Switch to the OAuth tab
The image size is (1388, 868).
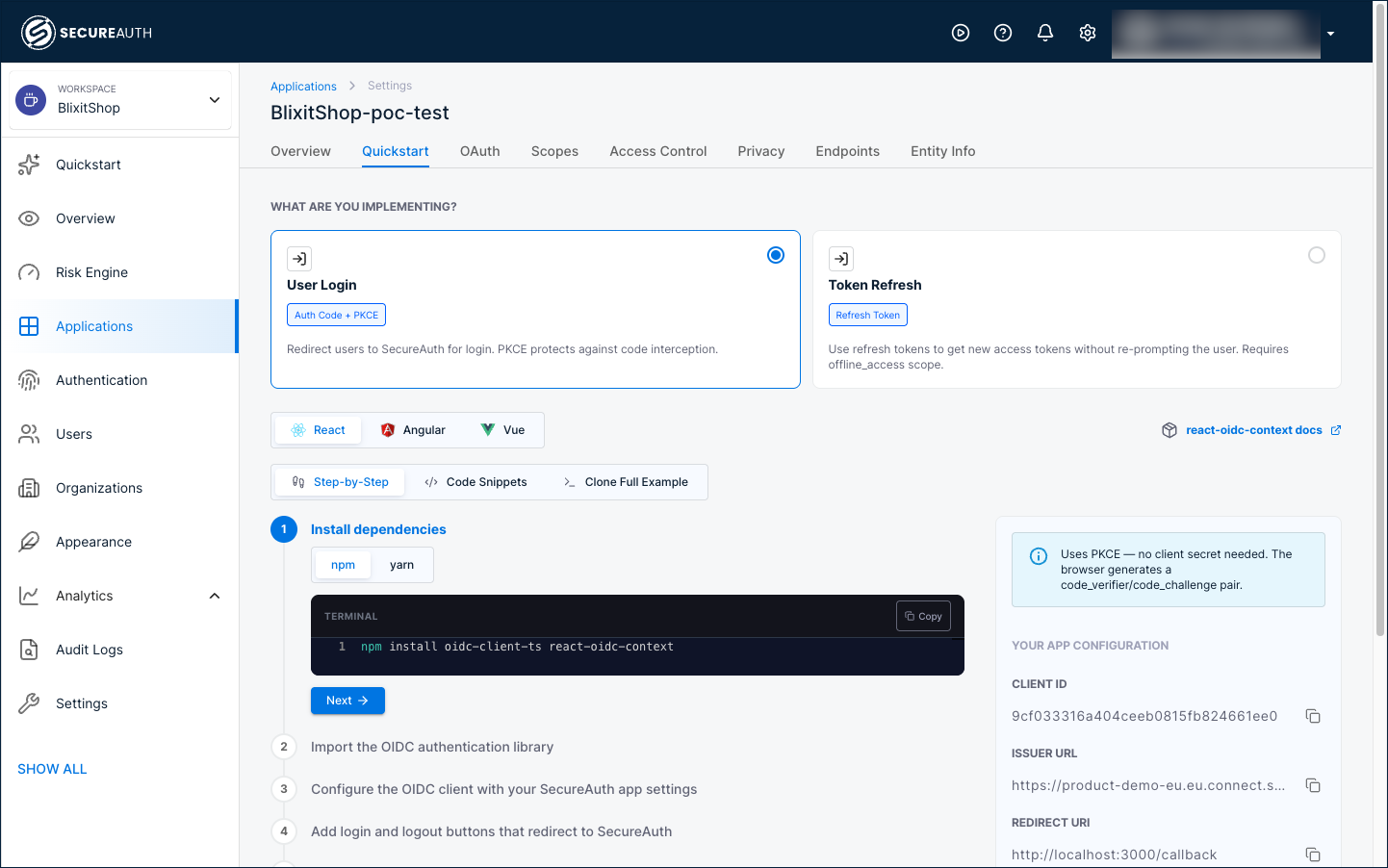pos(480,151)
